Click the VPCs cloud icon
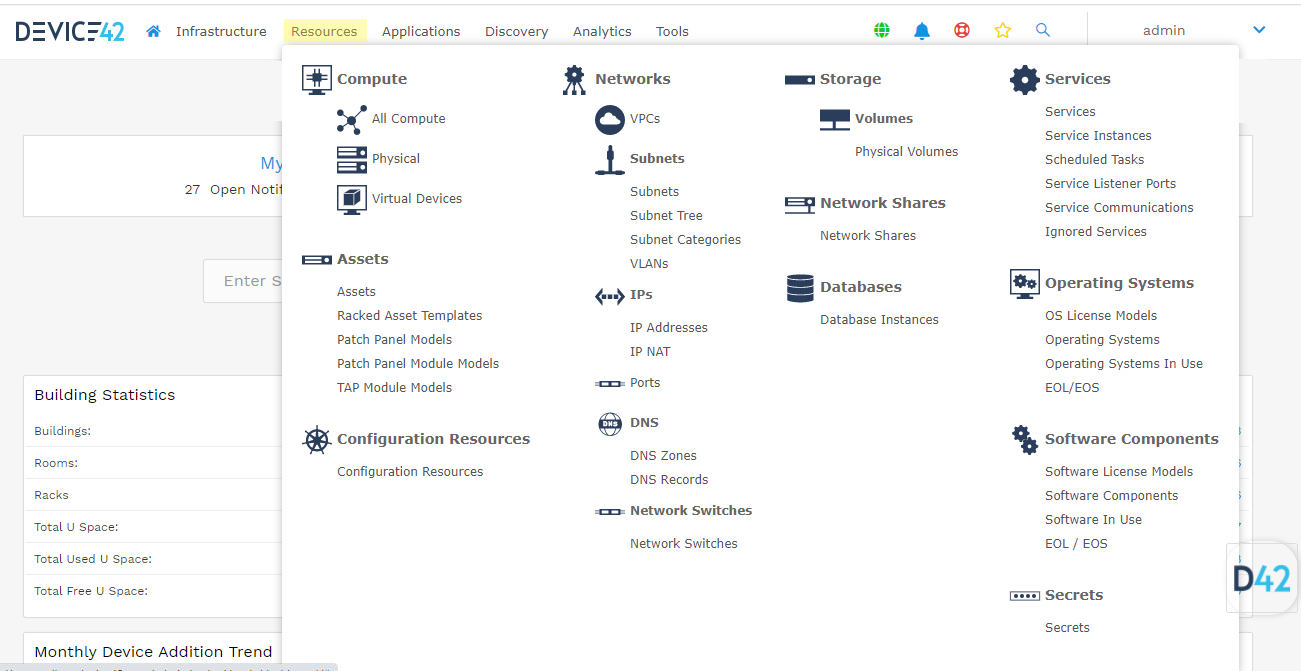Viewport: 1301px width, 671px height. pyautogui.click(x=610, y=119)
